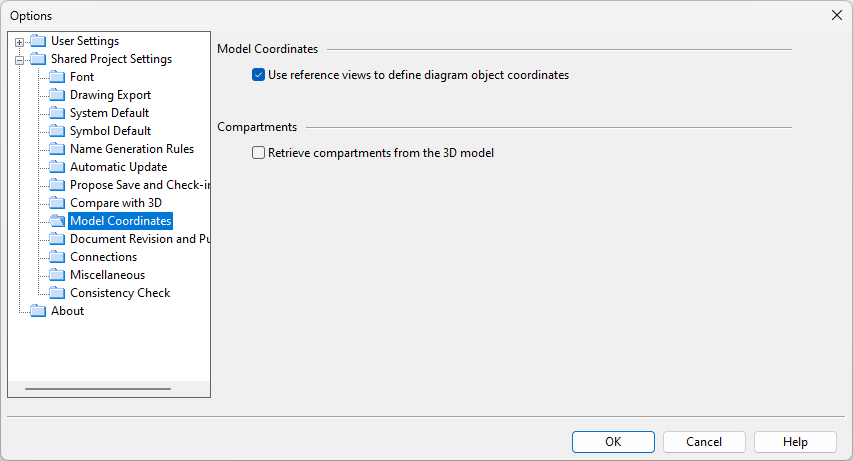The width and height of the screenshot is (853, 461).
Task: Click the Drawing Export folder icon
Action: (57, 95)
